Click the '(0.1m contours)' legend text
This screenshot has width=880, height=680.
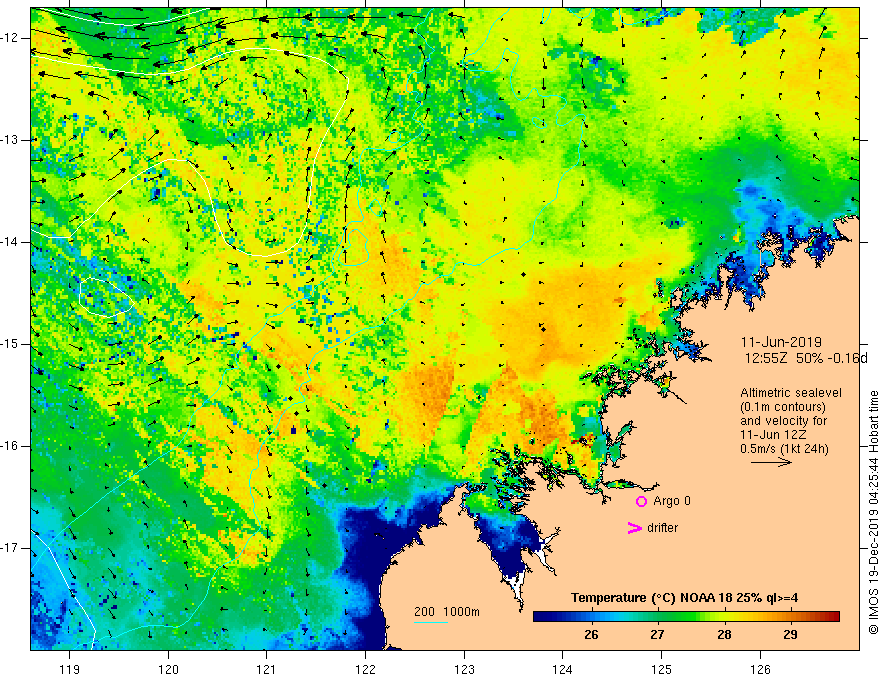click(x=783, y=407)
